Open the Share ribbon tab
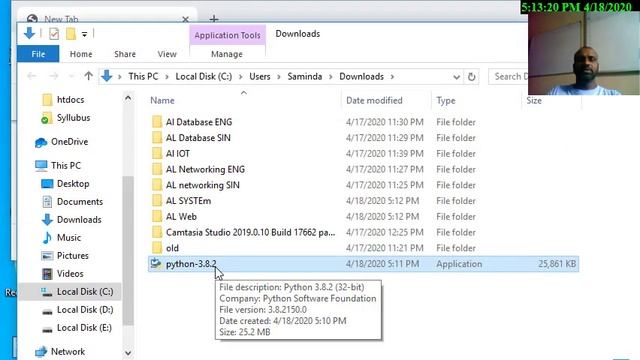Image resolution: width=640 pixels, height=360 pixels. point(125,54)
